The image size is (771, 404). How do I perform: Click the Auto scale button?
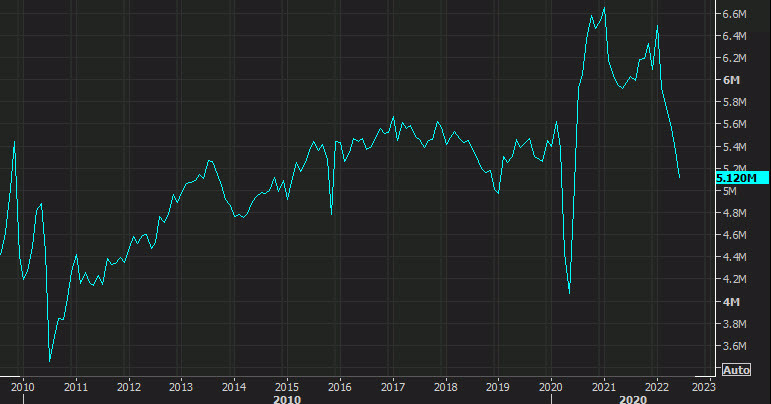click(x=735, y=369)
